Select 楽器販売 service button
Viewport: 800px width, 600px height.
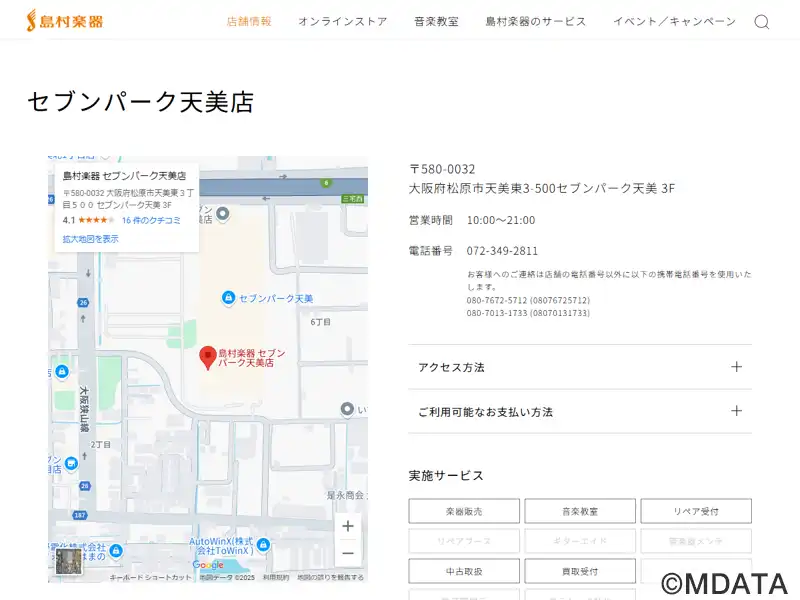[x=464, y=511]
